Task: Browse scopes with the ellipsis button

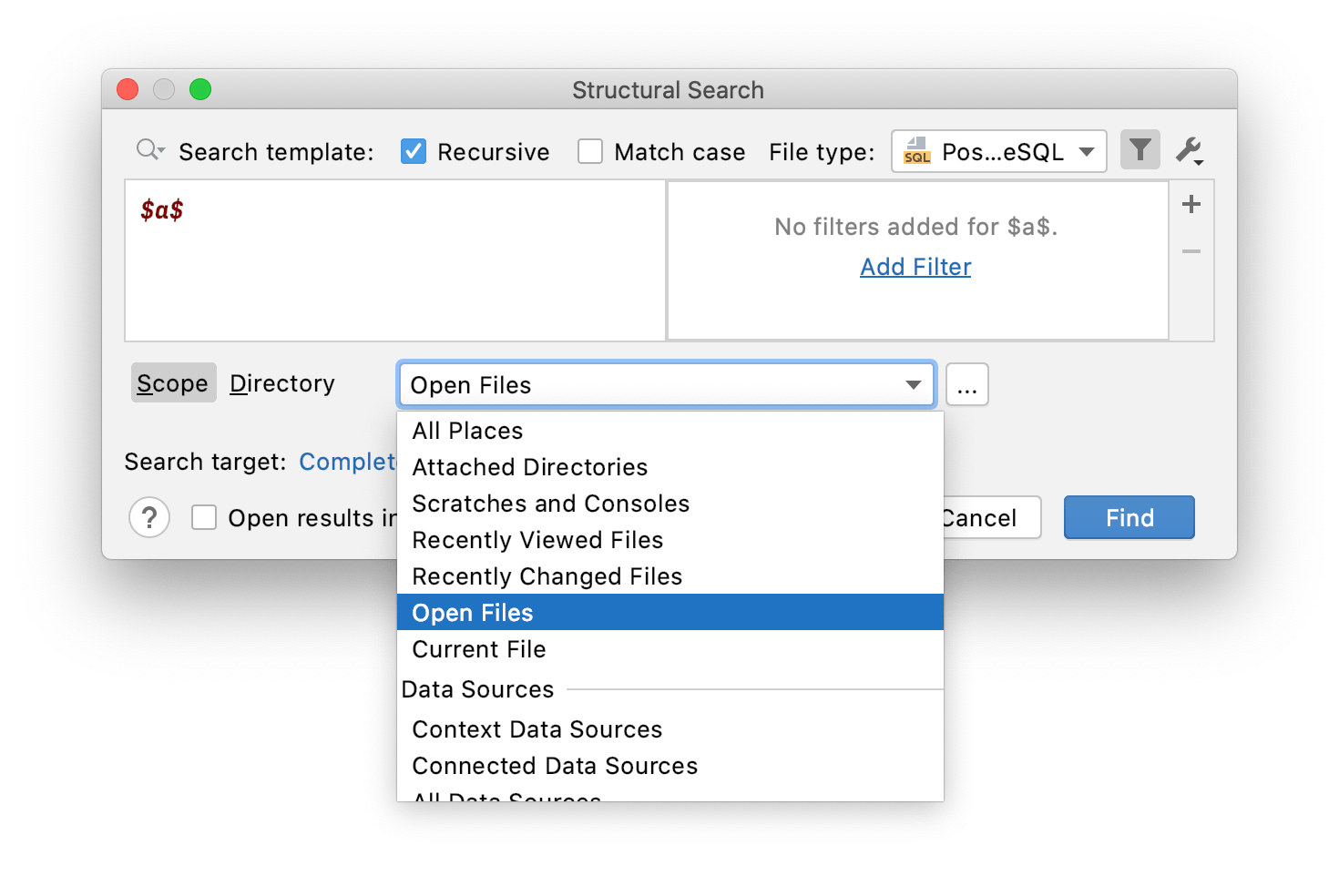Action: [x=966, y=384]
